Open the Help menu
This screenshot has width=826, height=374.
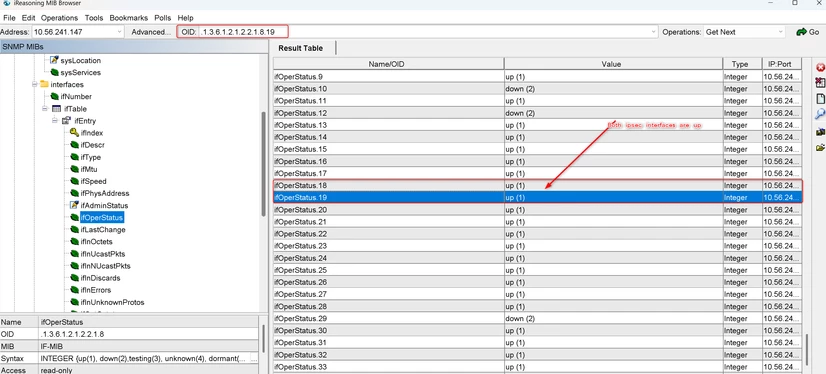pyautogui.click(x=185, y=18)
